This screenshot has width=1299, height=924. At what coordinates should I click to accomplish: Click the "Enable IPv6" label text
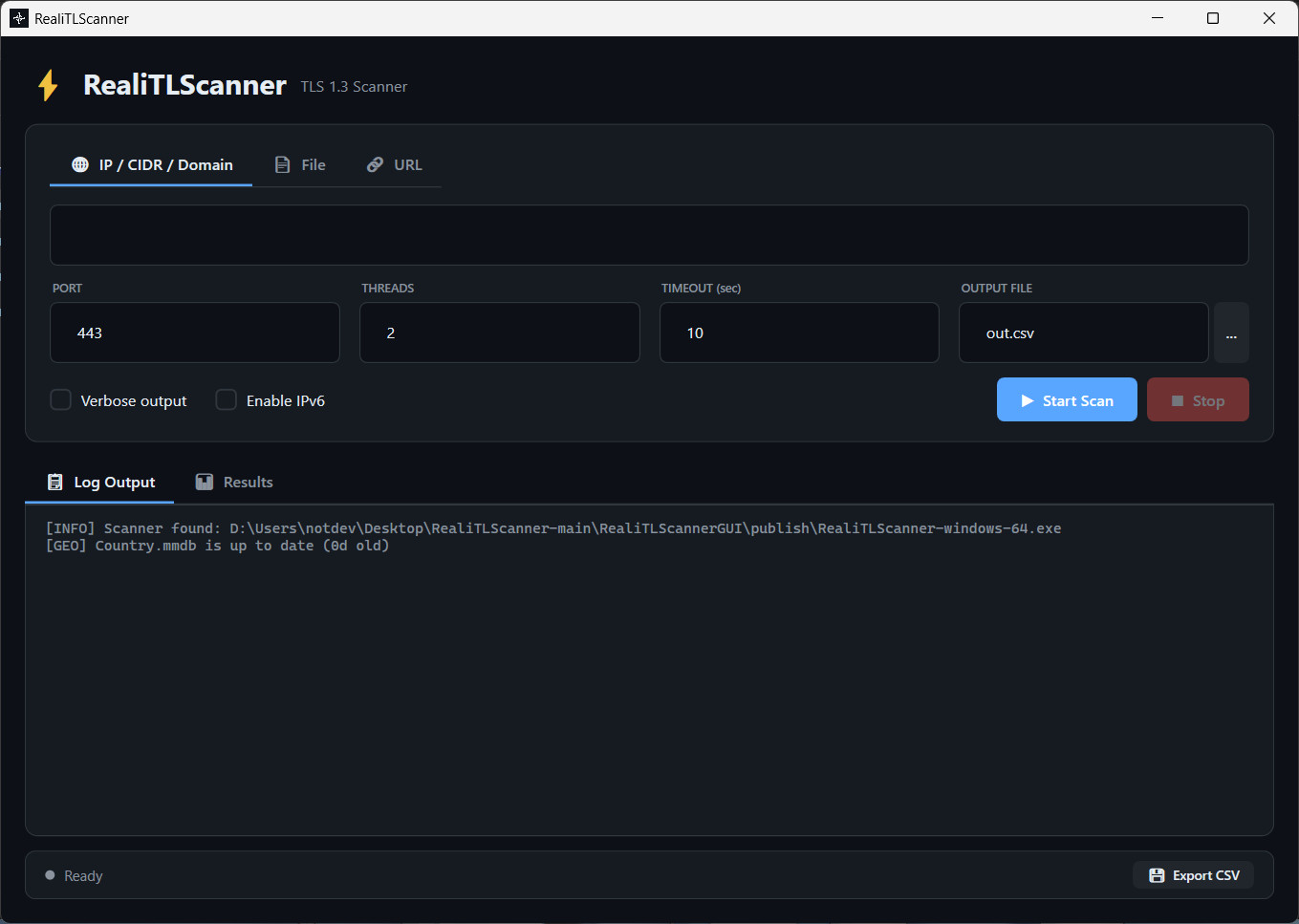[286, 400]
